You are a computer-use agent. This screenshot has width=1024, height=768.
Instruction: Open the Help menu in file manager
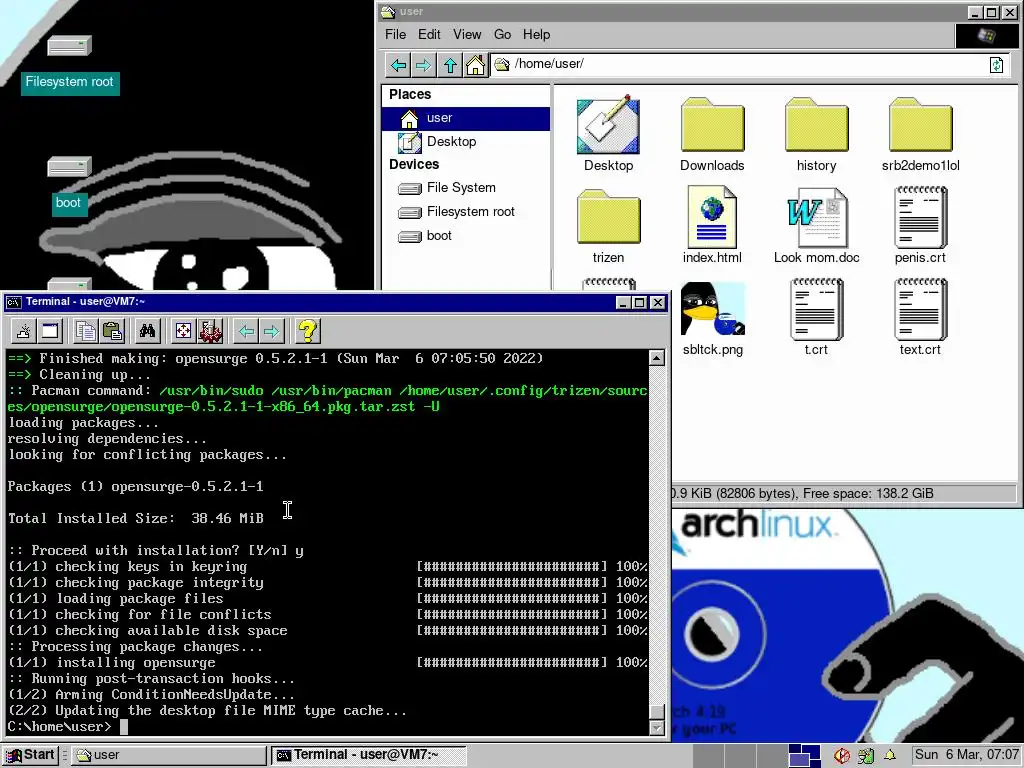536,35
